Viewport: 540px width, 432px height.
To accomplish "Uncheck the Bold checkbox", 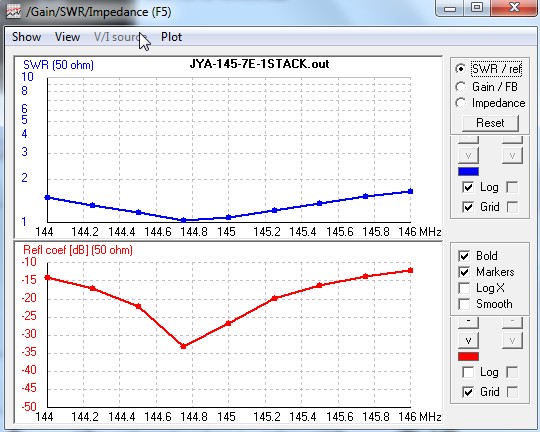I will (x=464, y=256).
